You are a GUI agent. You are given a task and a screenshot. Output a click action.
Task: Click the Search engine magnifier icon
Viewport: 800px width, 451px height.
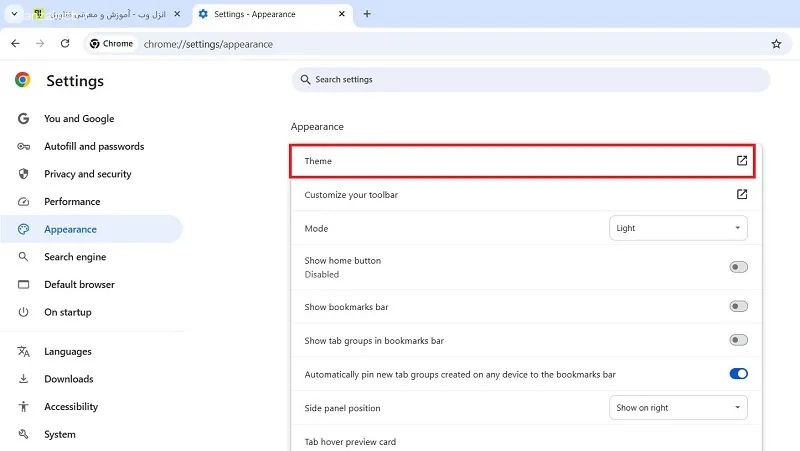tap(23, 257)
